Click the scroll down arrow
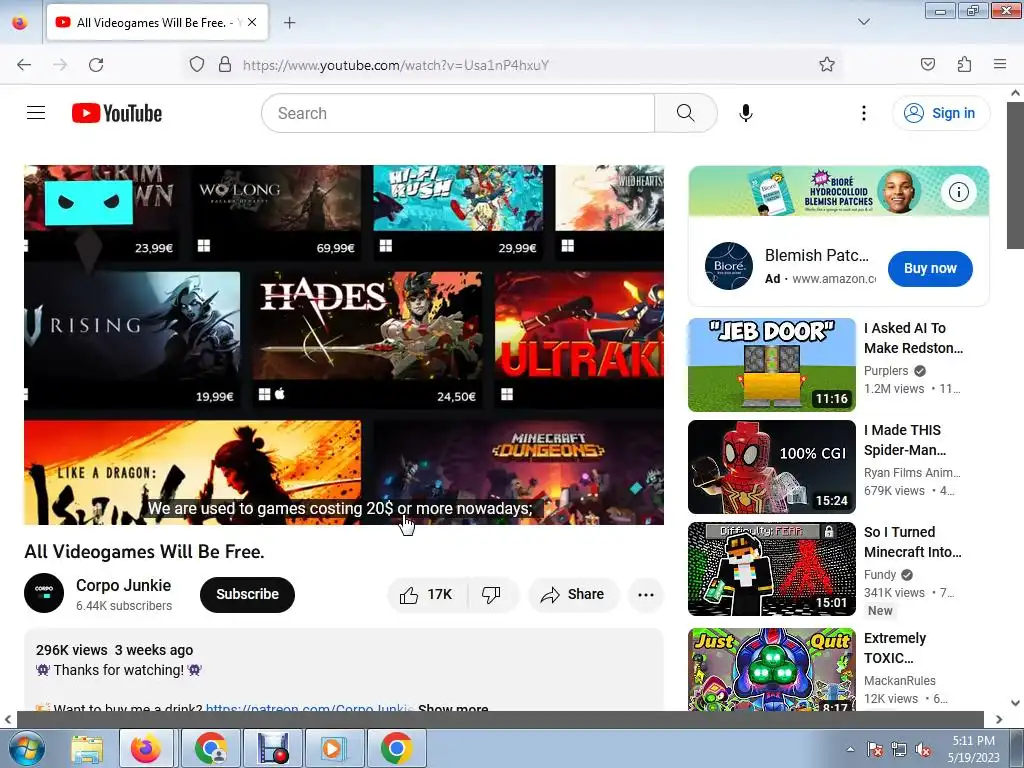Image resolution: width=1024 pixels, height=768 pixels. click(1015, 703)
